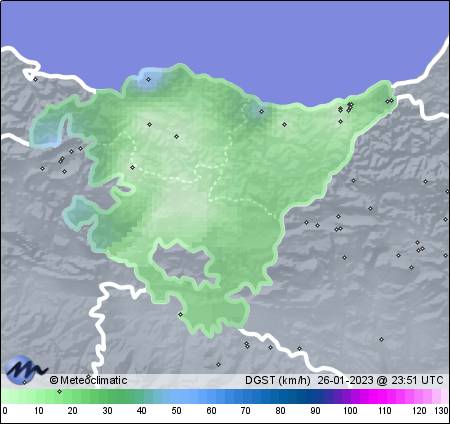Click the legend label 20
The width and height of the screenshot is (450, 424).
pyautogui.click(x=72, y=410)
